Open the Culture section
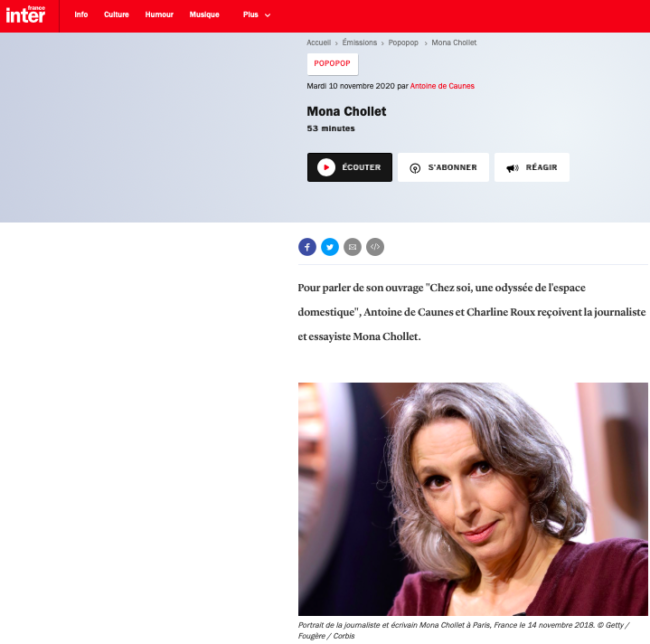650x644 pixels. (116, 15)
